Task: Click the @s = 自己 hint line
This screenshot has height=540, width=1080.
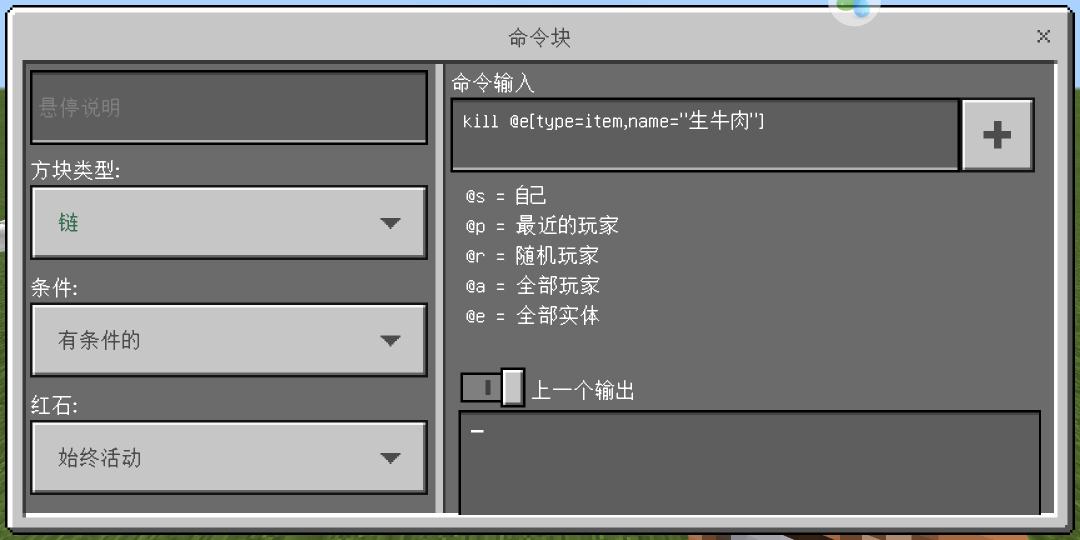Action: point(506,196)
